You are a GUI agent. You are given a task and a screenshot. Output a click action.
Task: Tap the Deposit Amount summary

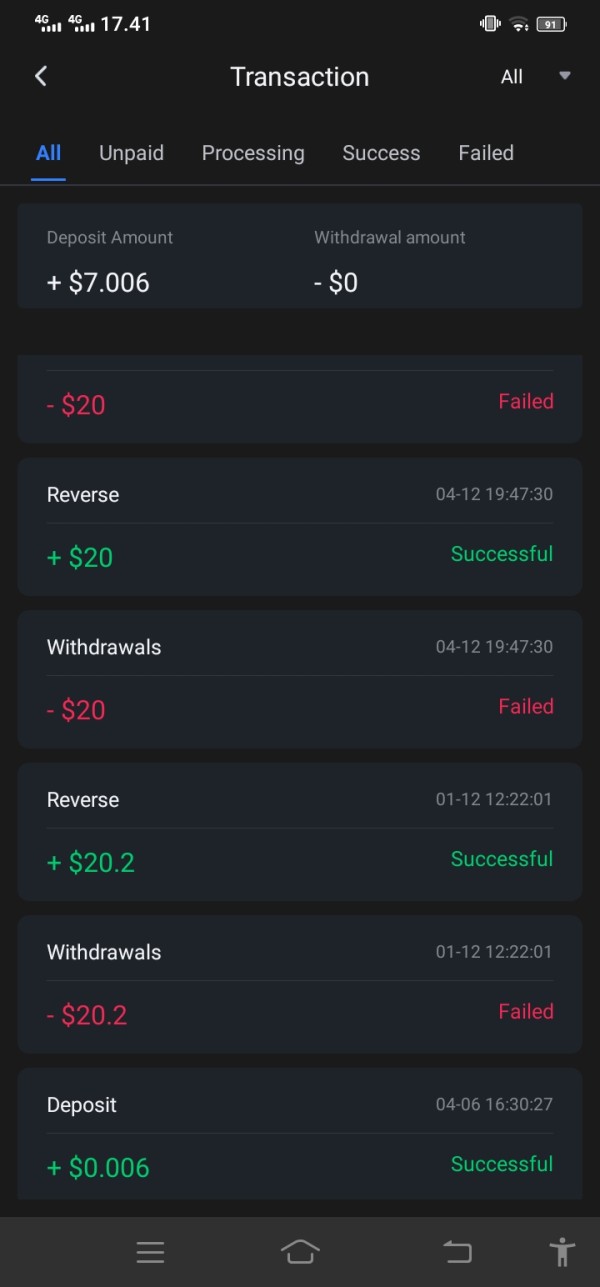(110, 260)
